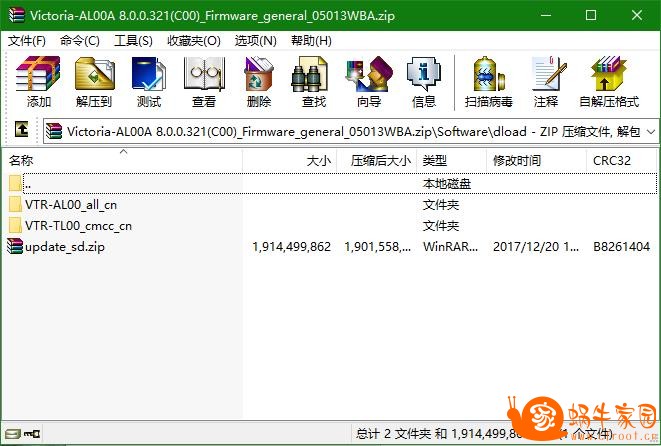Select the parent directory ".." folder icon
This screenshot has height=446, width=661.
pos(15,183)
